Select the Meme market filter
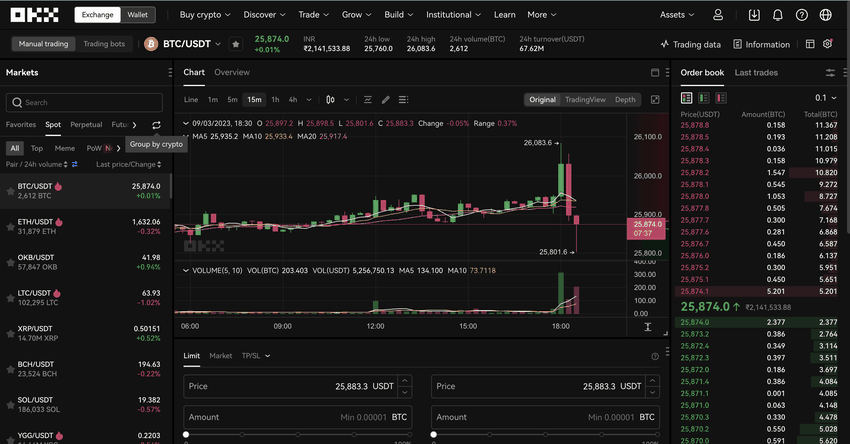Screen dimensions: 850x444 [65, 148]
